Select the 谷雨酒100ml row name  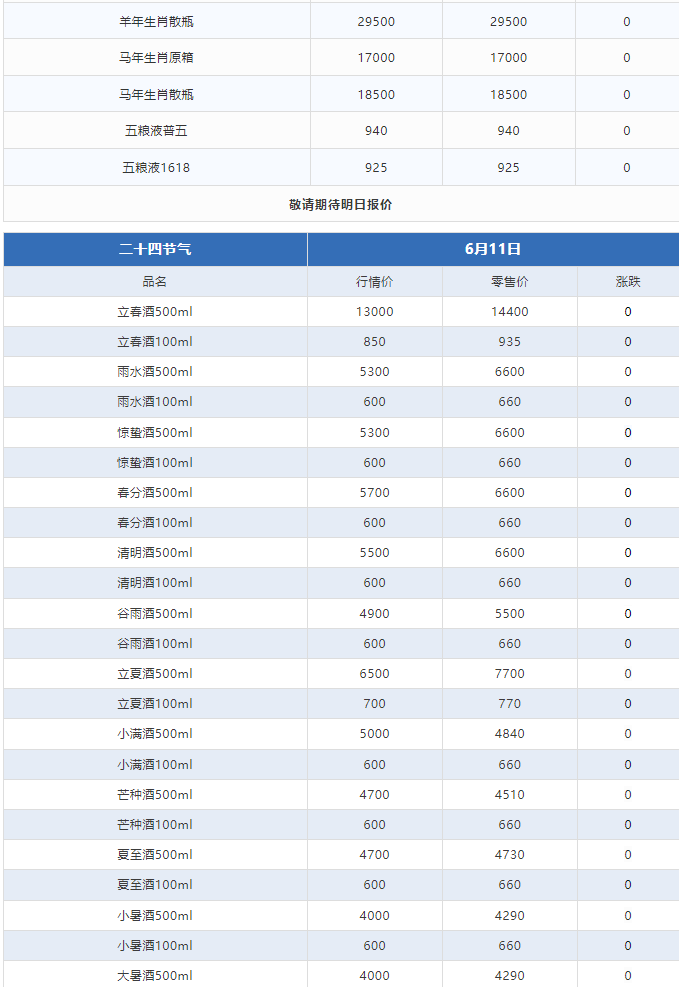[x=155, y=643]
